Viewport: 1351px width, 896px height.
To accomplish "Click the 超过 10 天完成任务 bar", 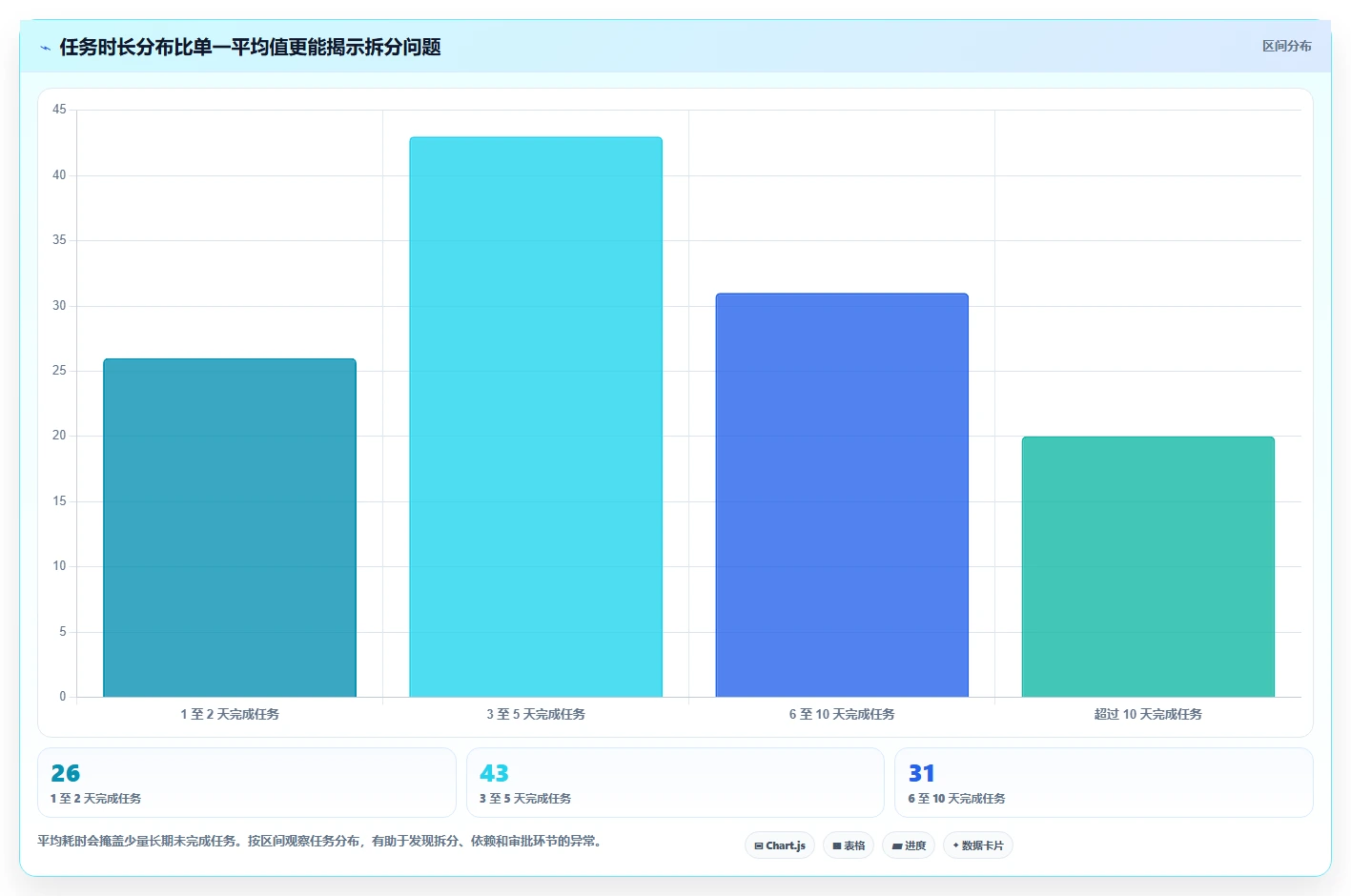I will pos(1148,567).
